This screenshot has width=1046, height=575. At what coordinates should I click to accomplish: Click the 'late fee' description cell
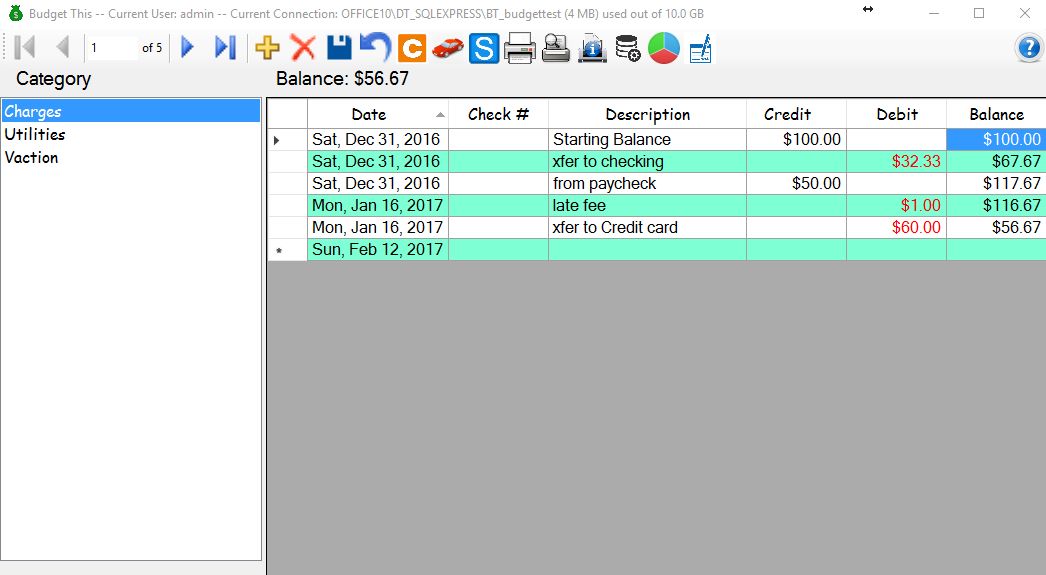pyautogui.click(x=647, y=205)
